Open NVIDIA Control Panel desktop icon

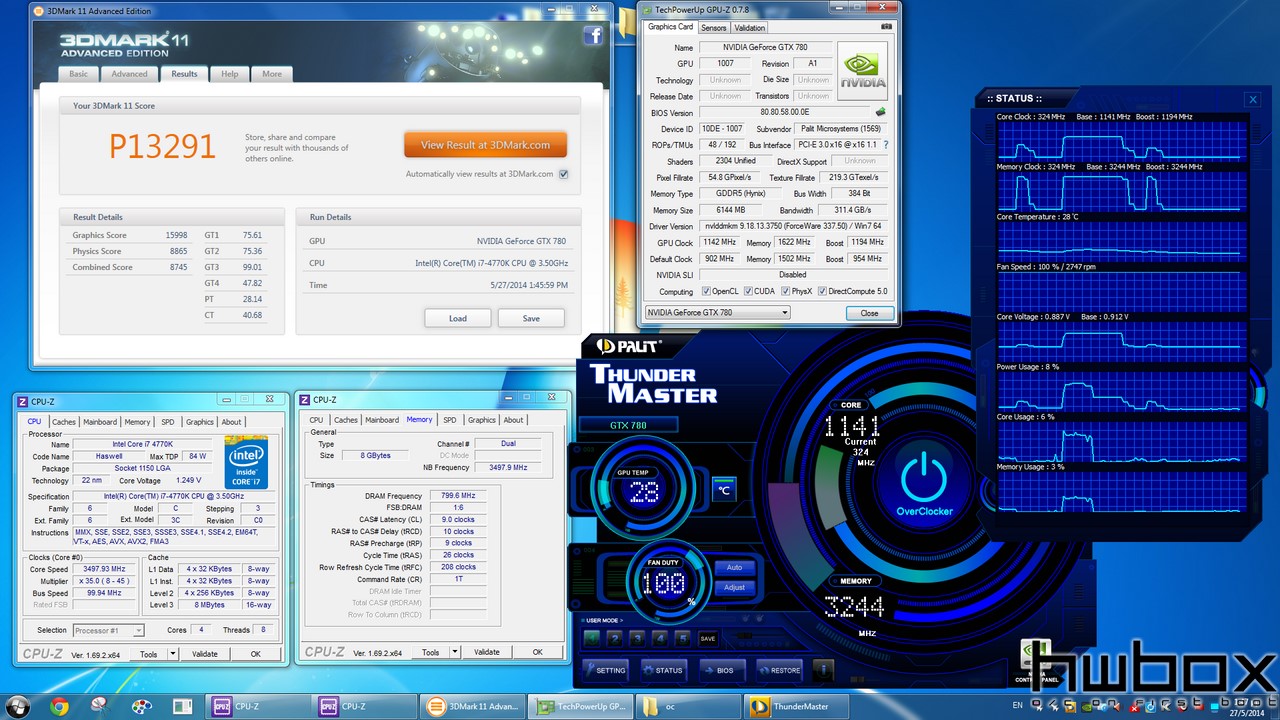click(1037, 662)
